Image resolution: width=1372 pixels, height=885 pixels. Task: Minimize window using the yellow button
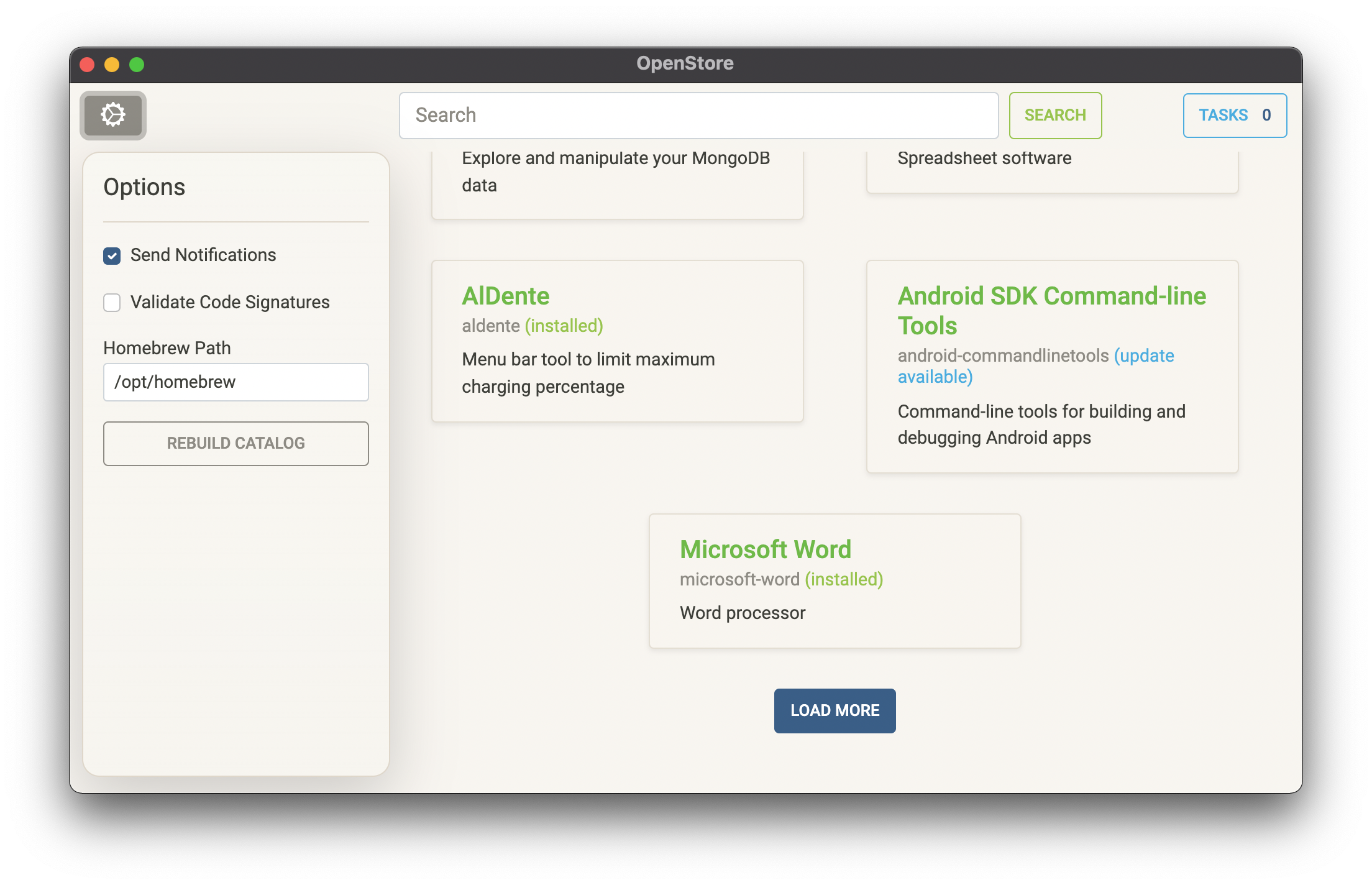pyautogui.click(x=112, y=65)
